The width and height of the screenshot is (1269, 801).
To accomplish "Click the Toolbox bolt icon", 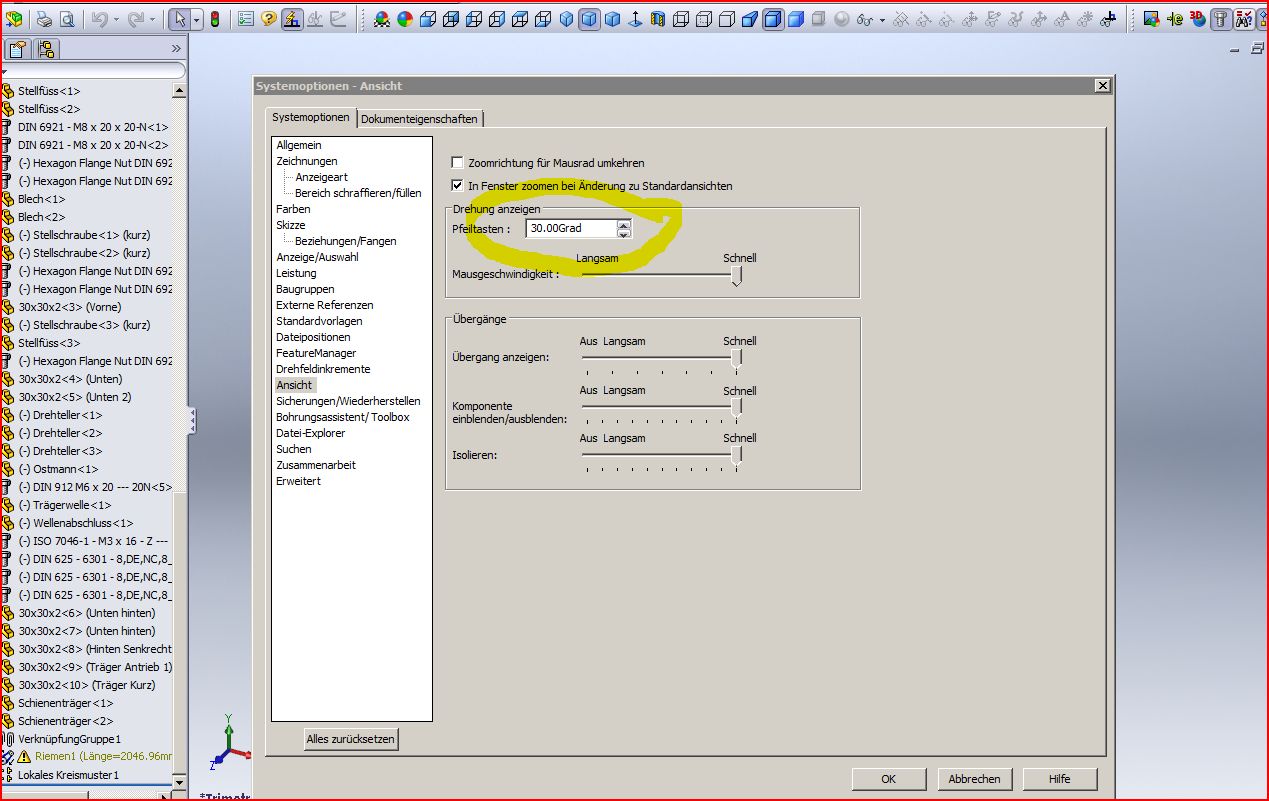I will (x=1220, y=19).
